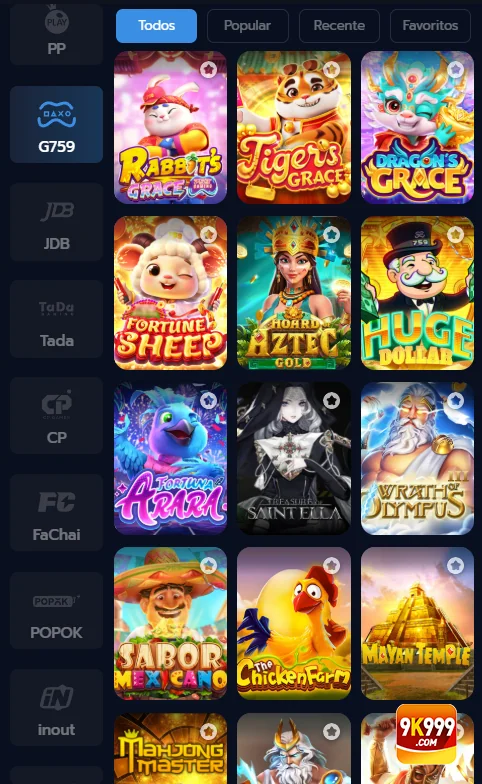Screen dimensions: 482x784
Task: Toggle favorite star on Huge Dollar
Action: [456, 234]
